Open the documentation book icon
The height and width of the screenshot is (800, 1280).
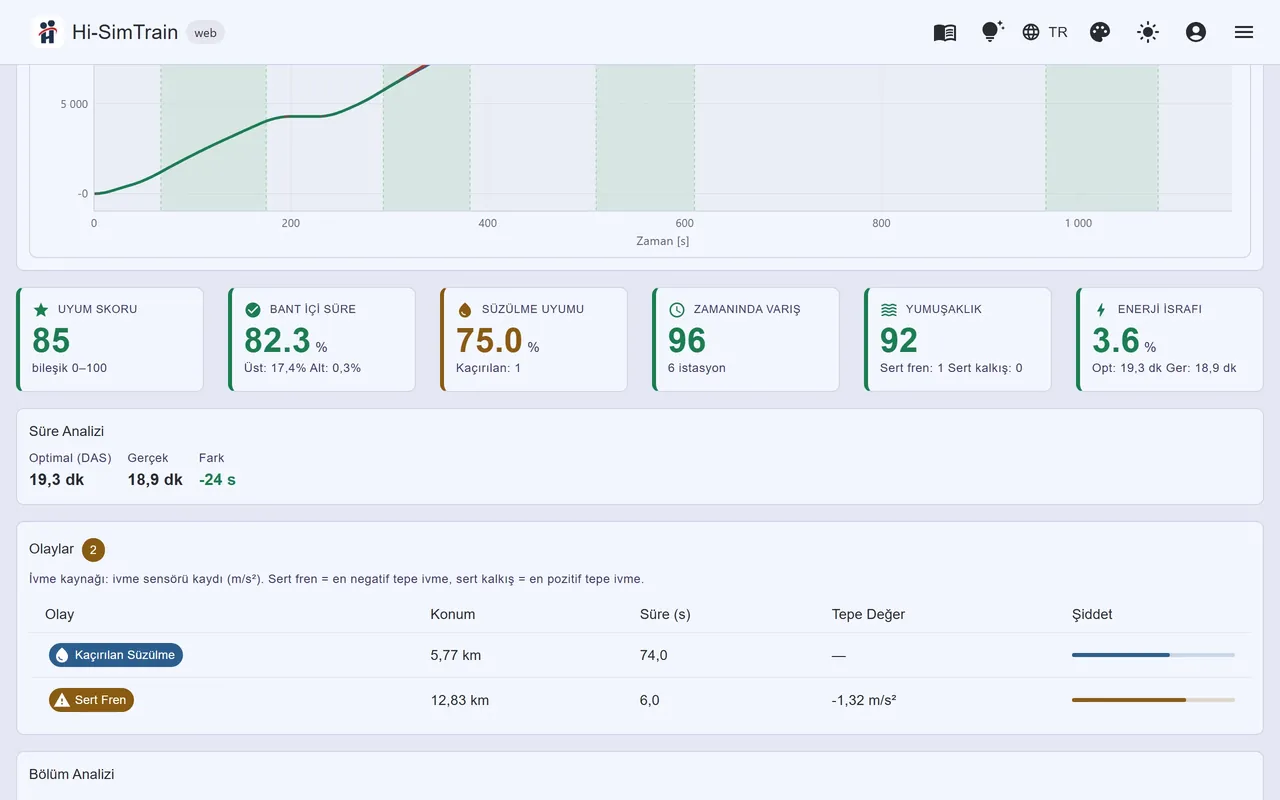[x=945, y=32]
